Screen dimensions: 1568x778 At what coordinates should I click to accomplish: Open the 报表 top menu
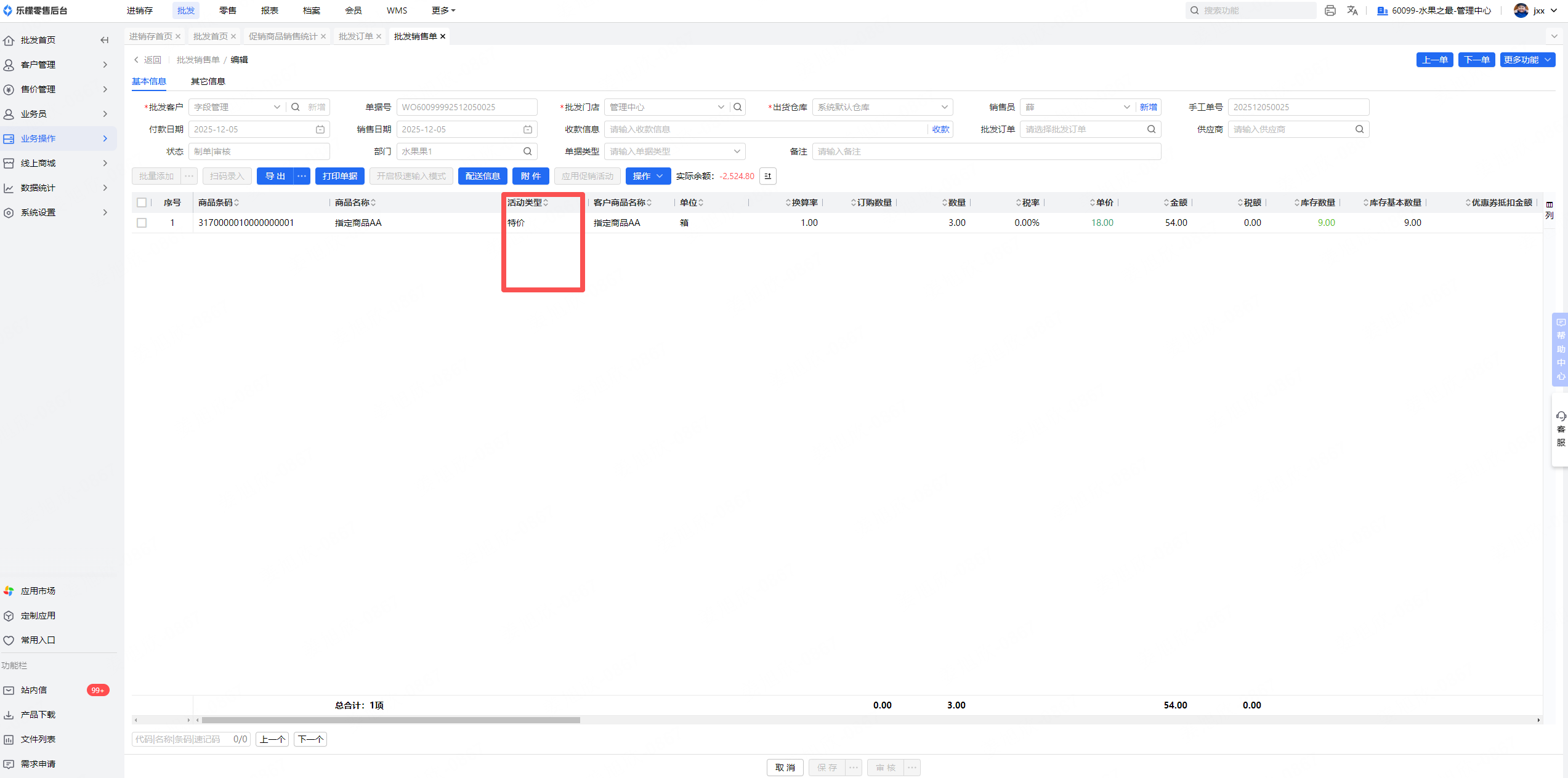[x=269, y=10]
